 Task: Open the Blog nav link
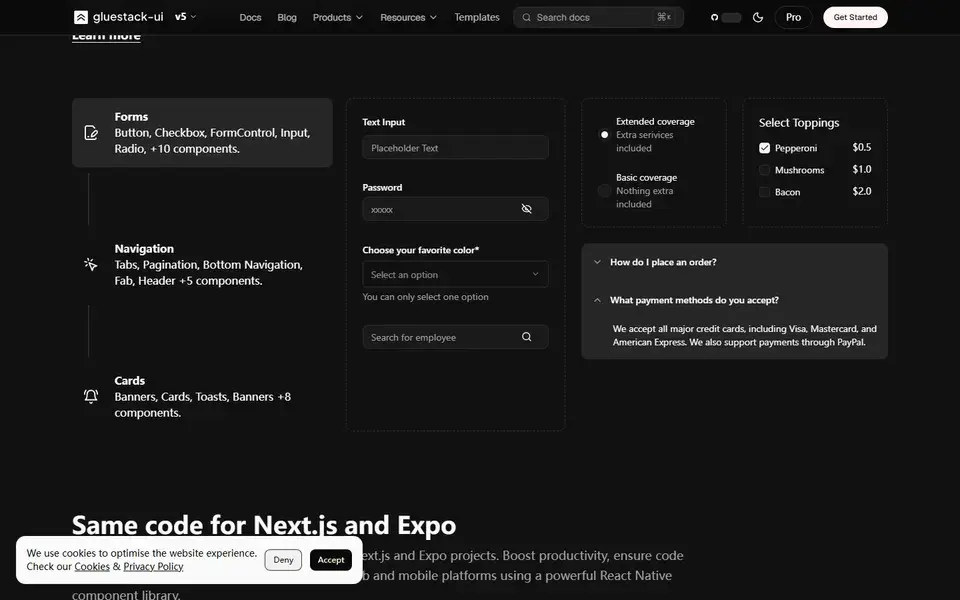pyautogui.click(x=287, y=17)
